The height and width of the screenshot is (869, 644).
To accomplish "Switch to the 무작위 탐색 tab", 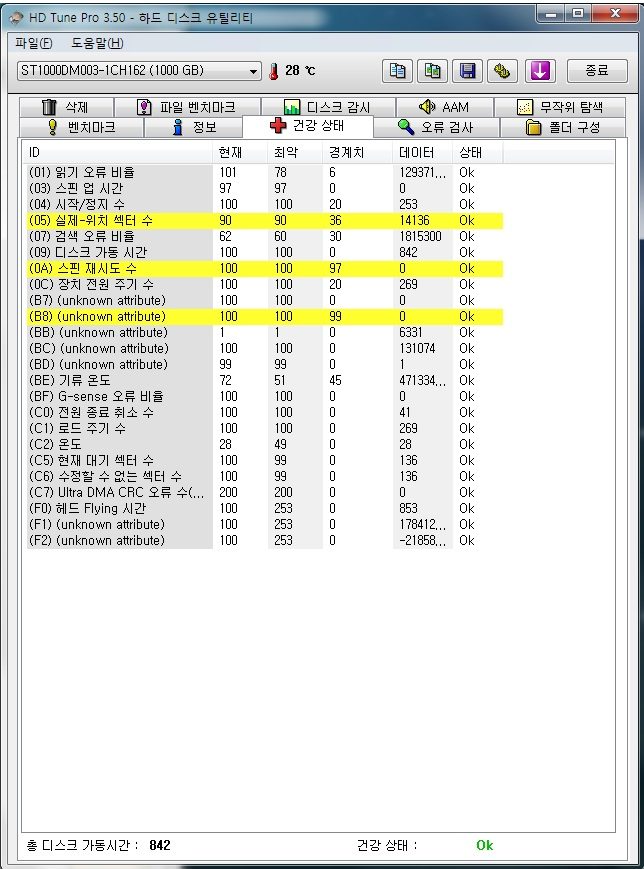I will click(560, 107).
